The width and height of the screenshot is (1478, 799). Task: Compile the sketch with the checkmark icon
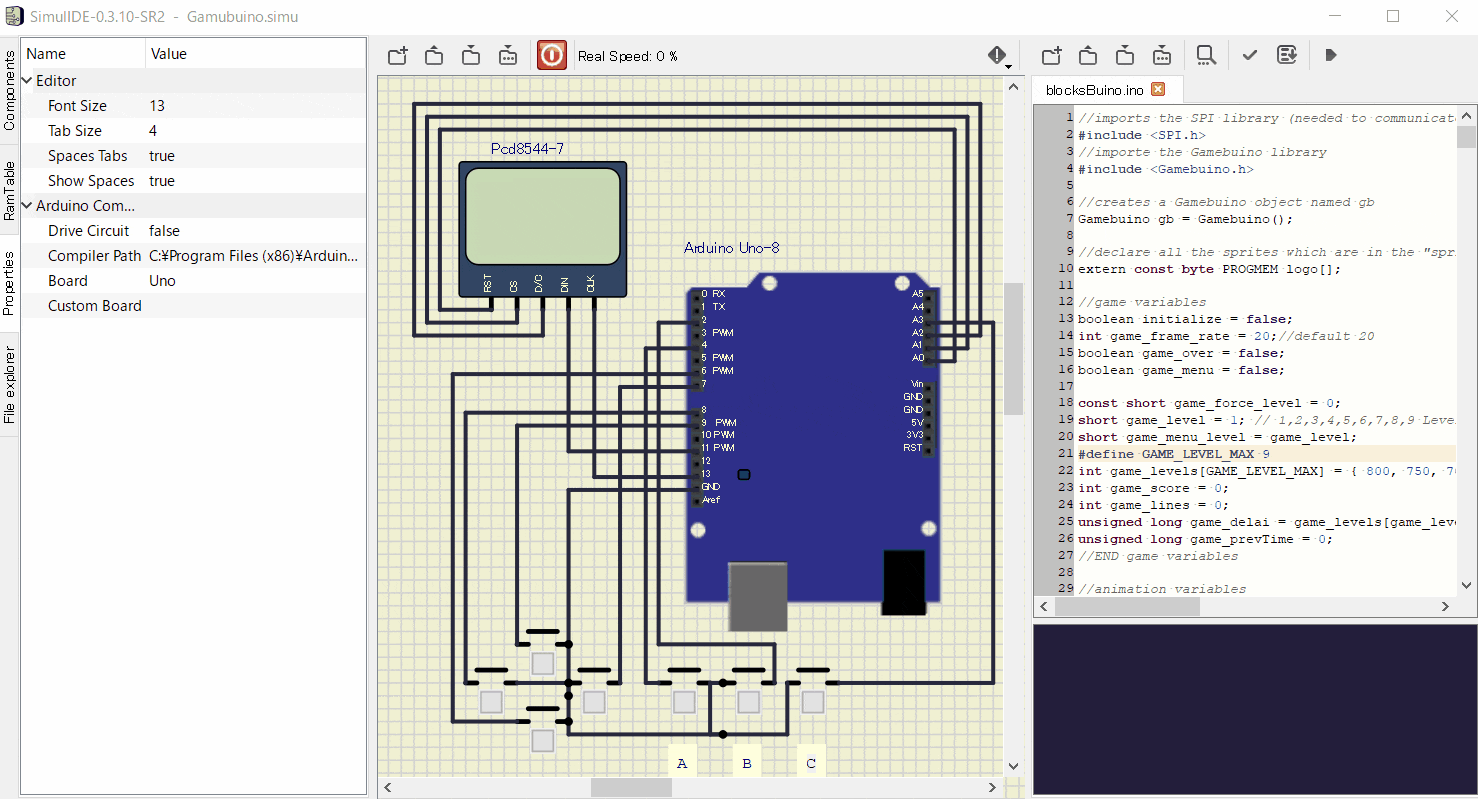[1249, 55]
